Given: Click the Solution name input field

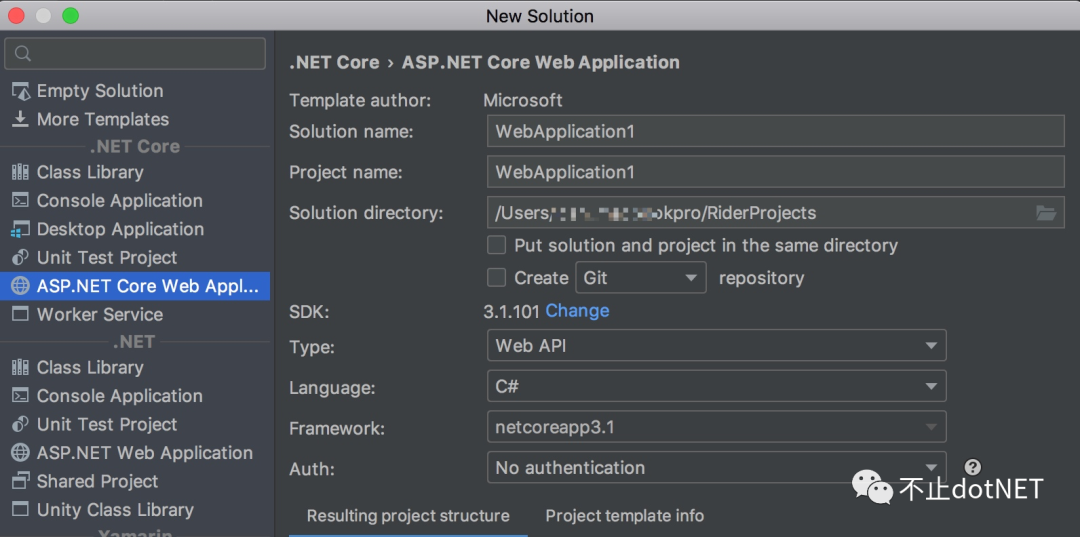Looking at the screenshot, I should click(x=775, y=131).
